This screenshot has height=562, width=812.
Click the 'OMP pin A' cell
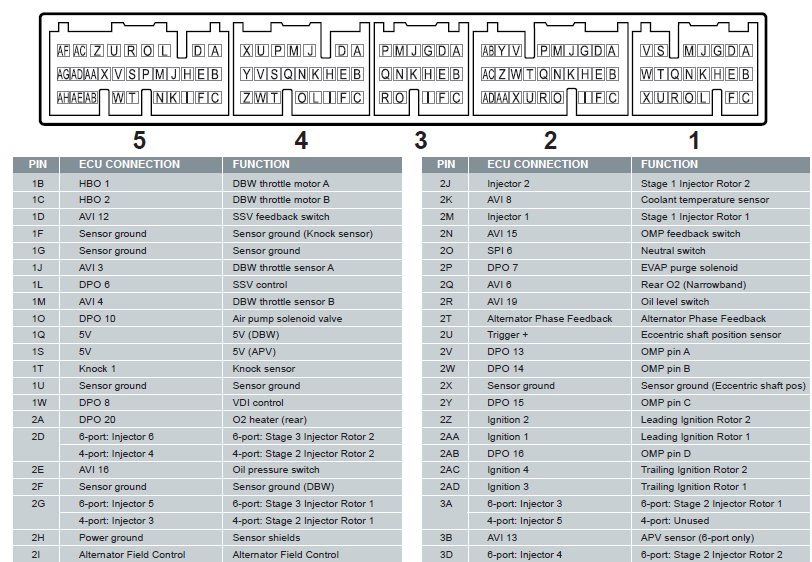pyautogui.click(x=721, y=352)
